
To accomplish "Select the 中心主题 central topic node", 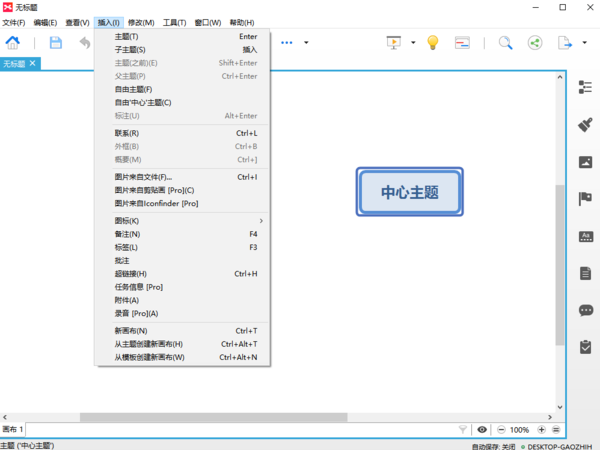I will point(409,192).
